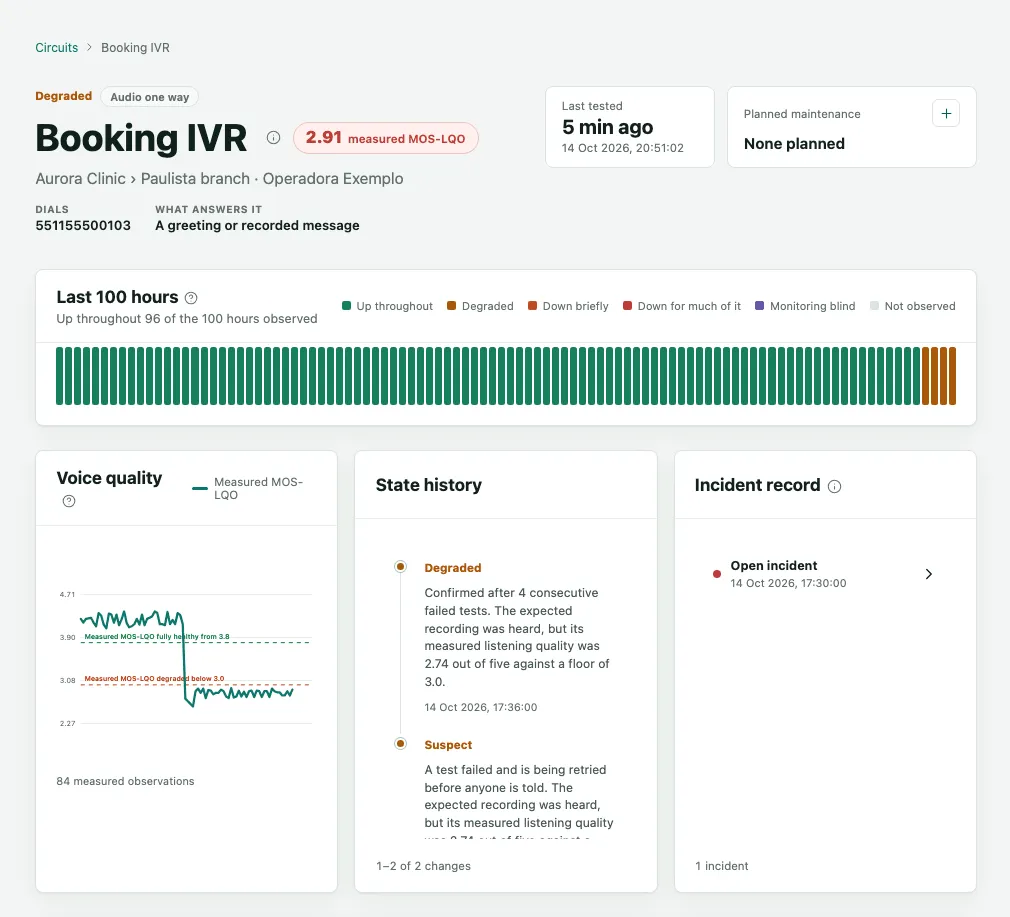Viewport: 1010px width, 917px height.
Task: Click the '5 min ago' last tested value
Action: (x=607, y=127)
